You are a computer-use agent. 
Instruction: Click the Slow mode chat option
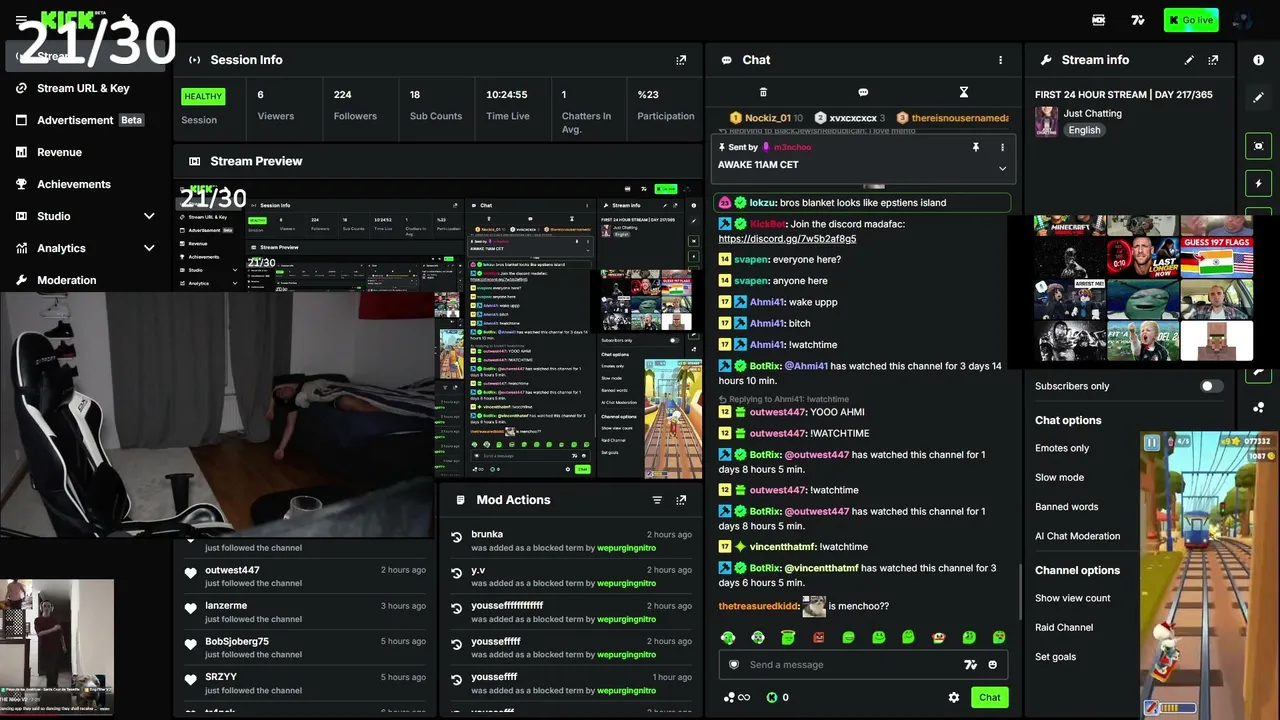[1059, 477]
